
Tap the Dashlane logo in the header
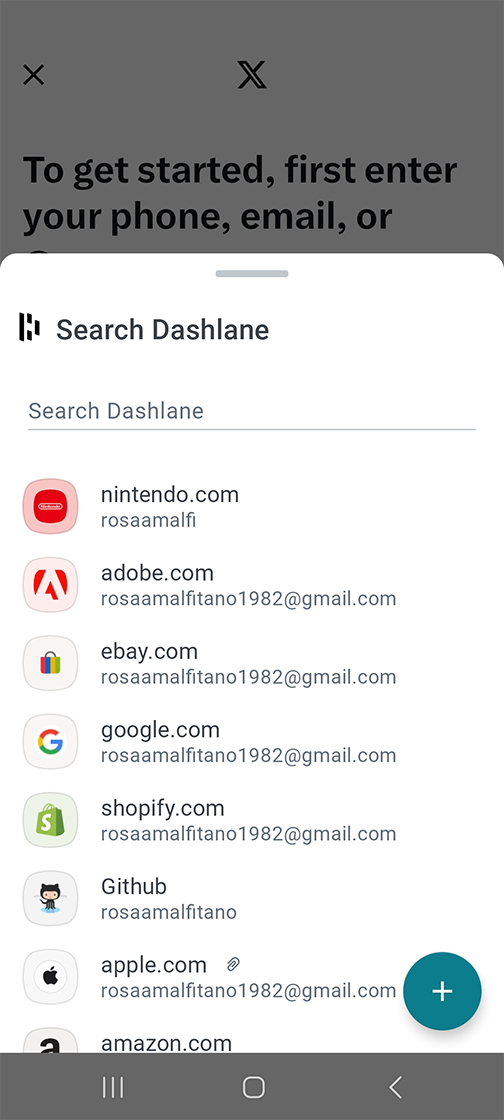pos(29,328)
